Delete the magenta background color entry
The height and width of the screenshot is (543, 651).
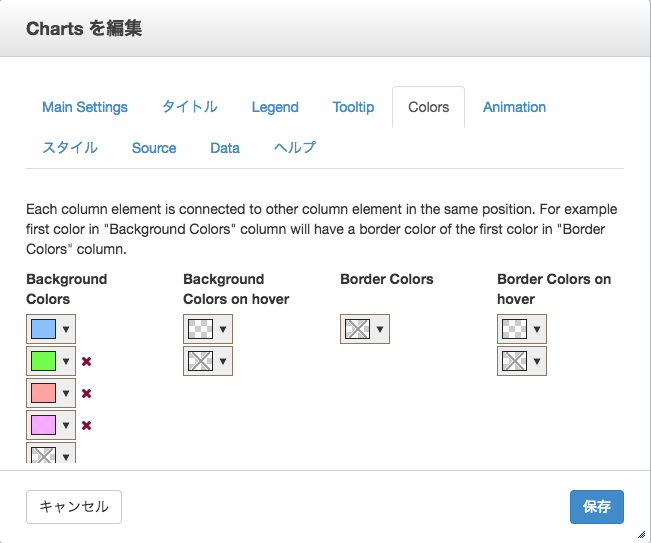pyautogui.click(x=86, y=426)
